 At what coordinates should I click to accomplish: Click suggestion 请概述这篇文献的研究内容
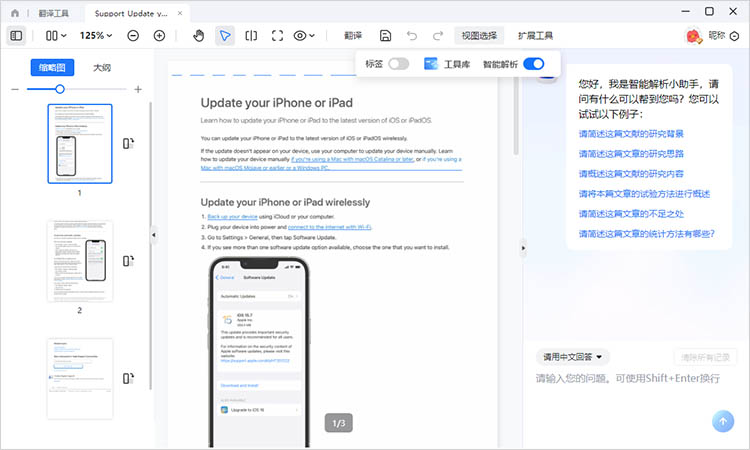(x=631, y=174)
